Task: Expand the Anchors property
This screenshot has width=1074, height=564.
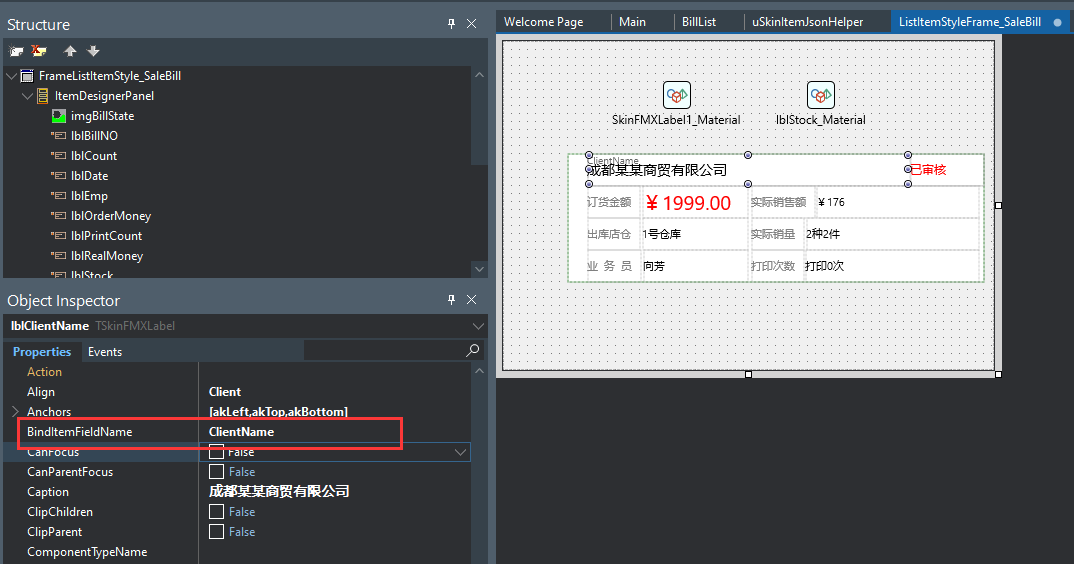Action: [15, 411]
